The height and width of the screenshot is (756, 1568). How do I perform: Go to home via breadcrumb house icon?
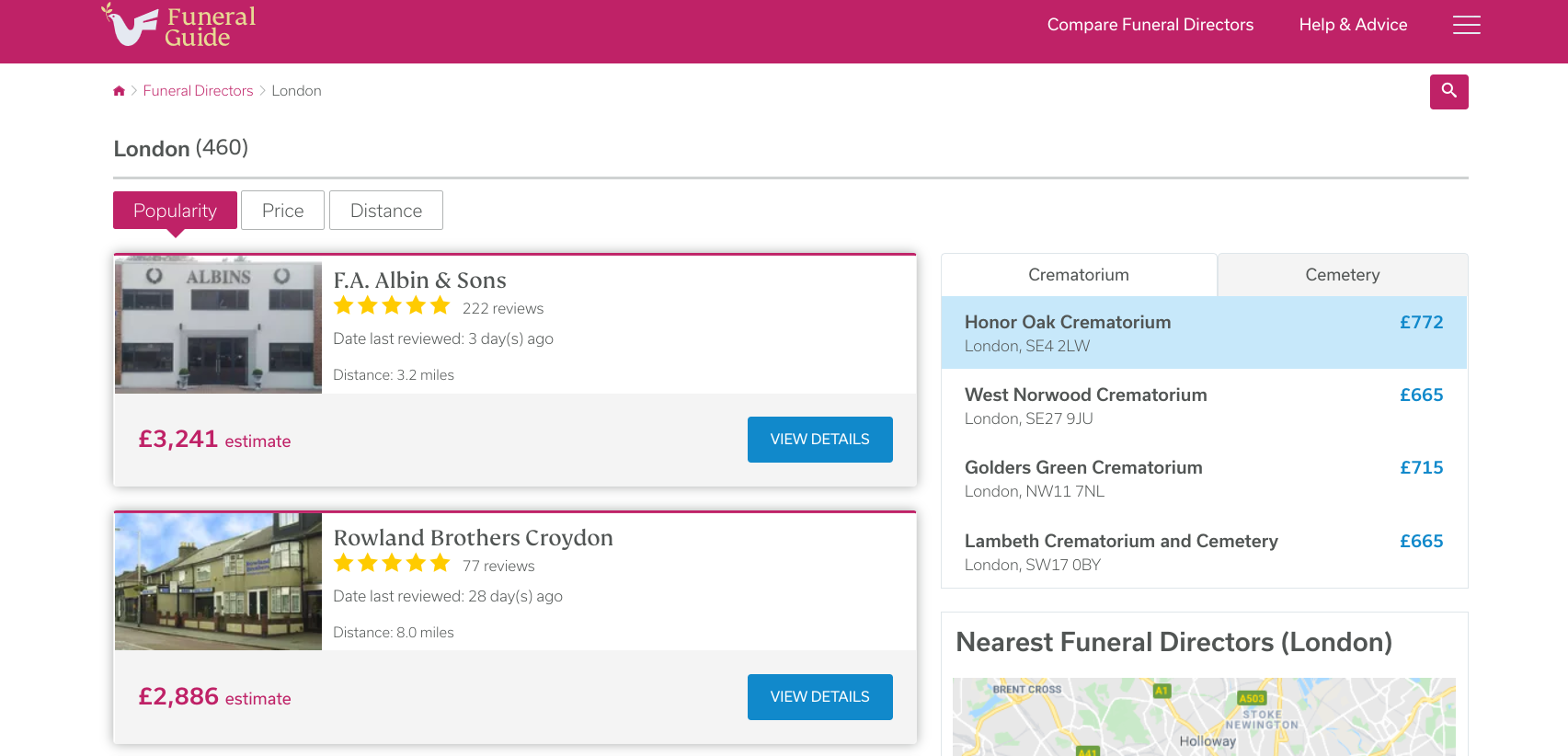click(x=119, y=91)
